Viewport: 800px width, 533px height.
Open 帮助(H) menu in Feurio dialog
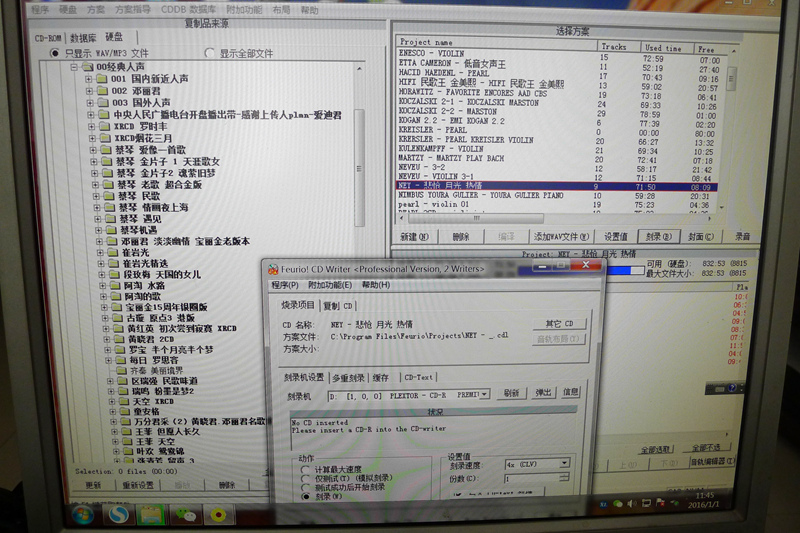point(376,285)
